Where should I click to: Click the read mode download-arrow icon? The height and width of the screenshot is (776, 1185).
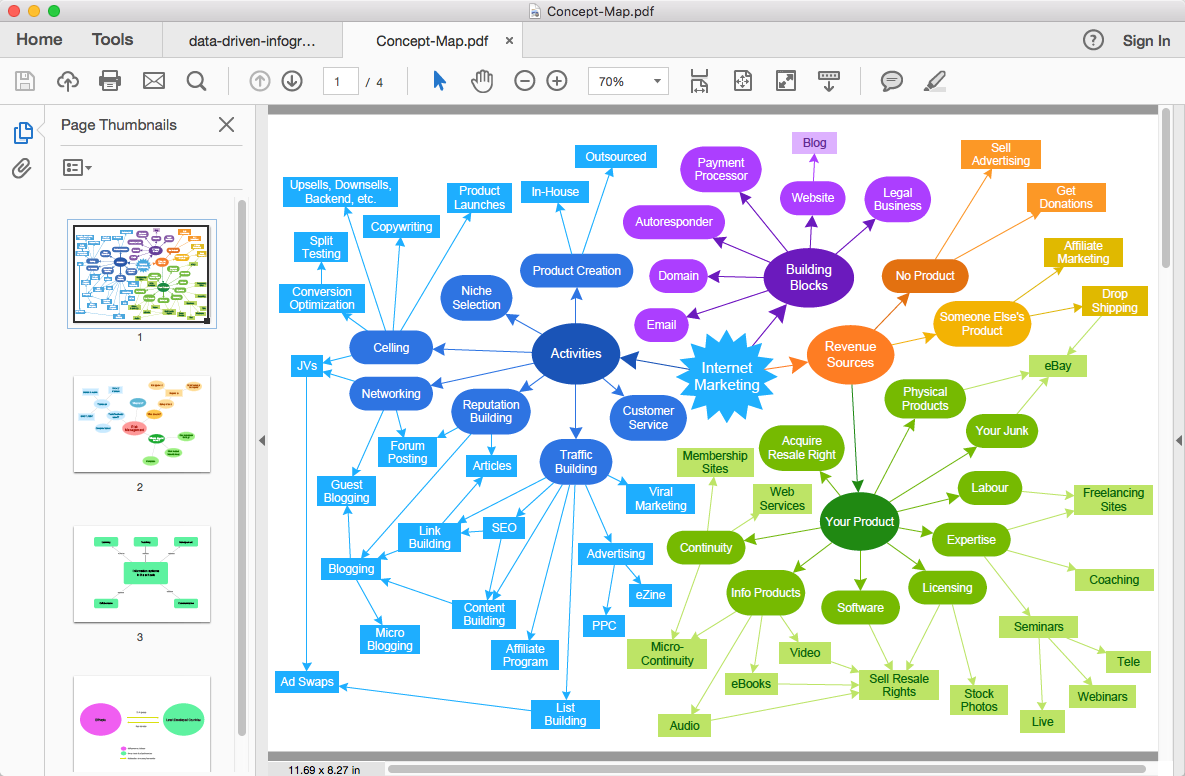(829, 81)
